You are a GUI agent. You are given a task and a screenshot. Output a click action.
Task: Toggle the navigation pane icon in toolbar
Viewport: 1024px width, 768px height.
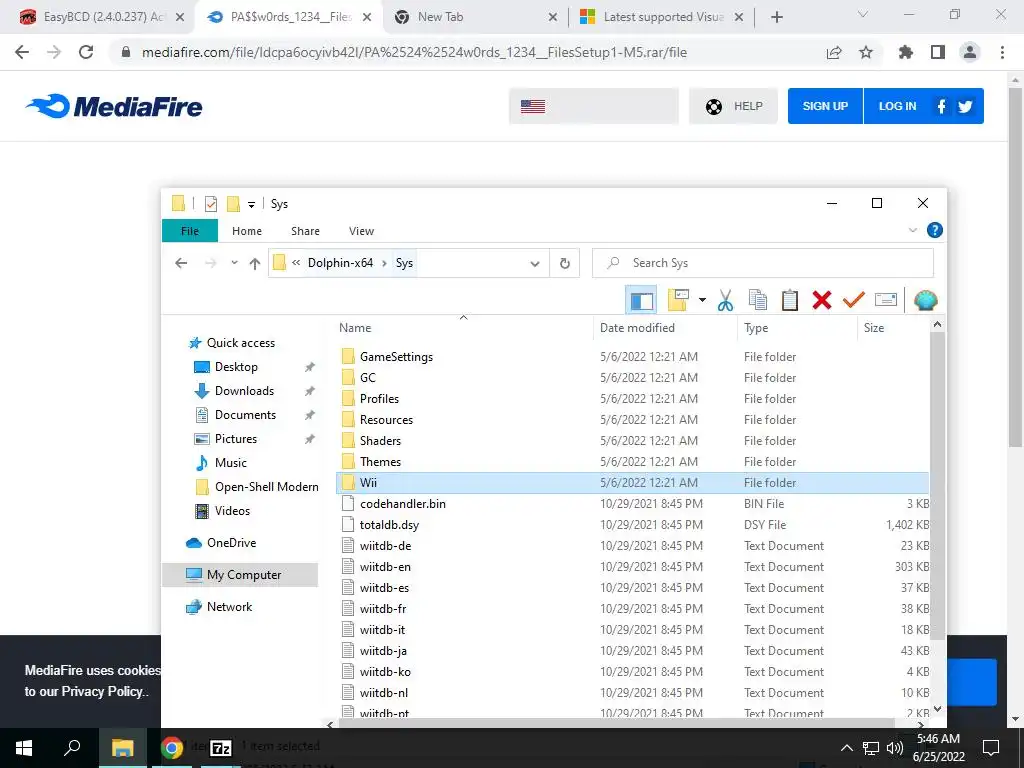(641, 300)
